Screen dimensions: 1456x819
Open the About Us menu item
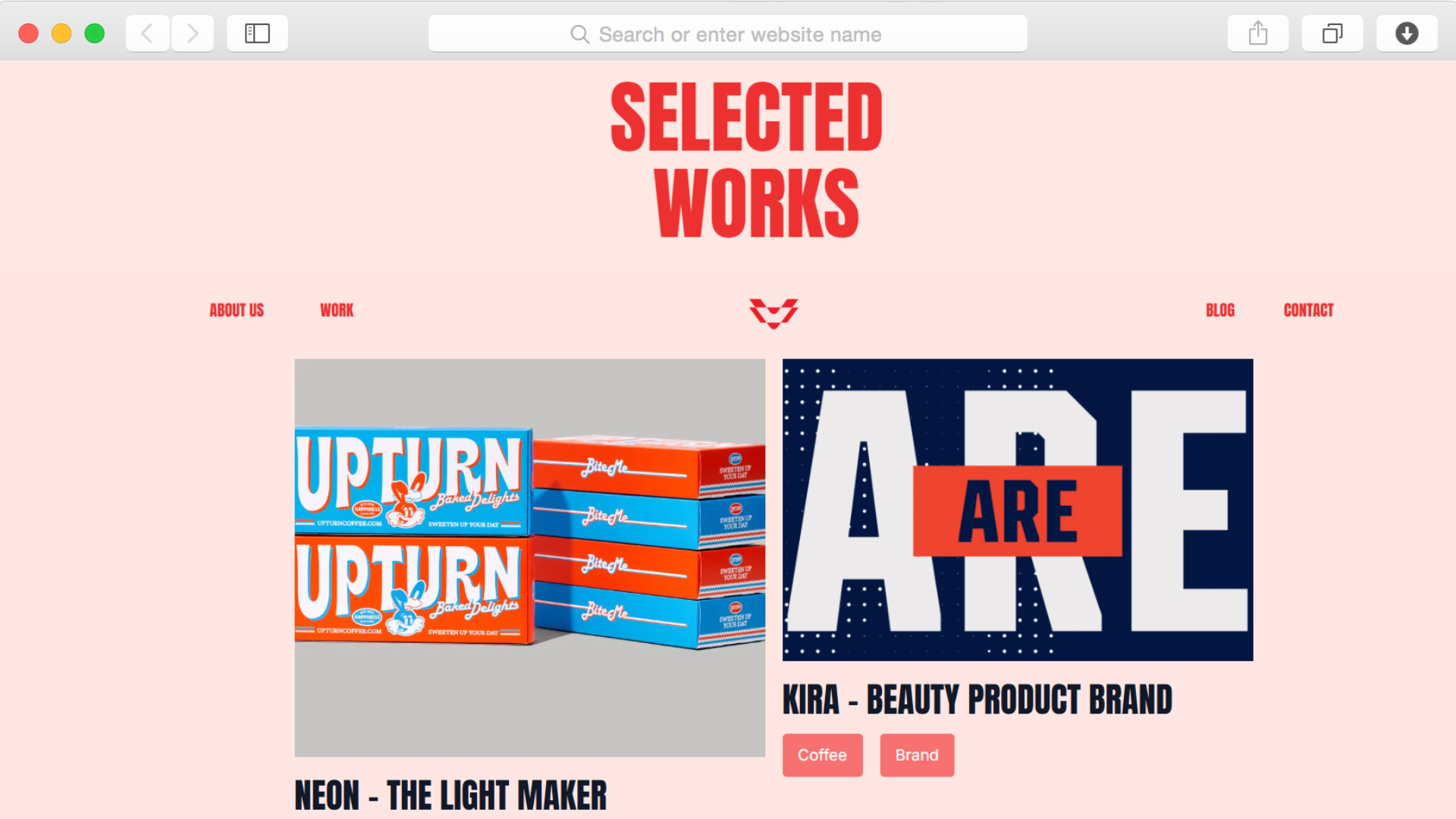[237, 310]
